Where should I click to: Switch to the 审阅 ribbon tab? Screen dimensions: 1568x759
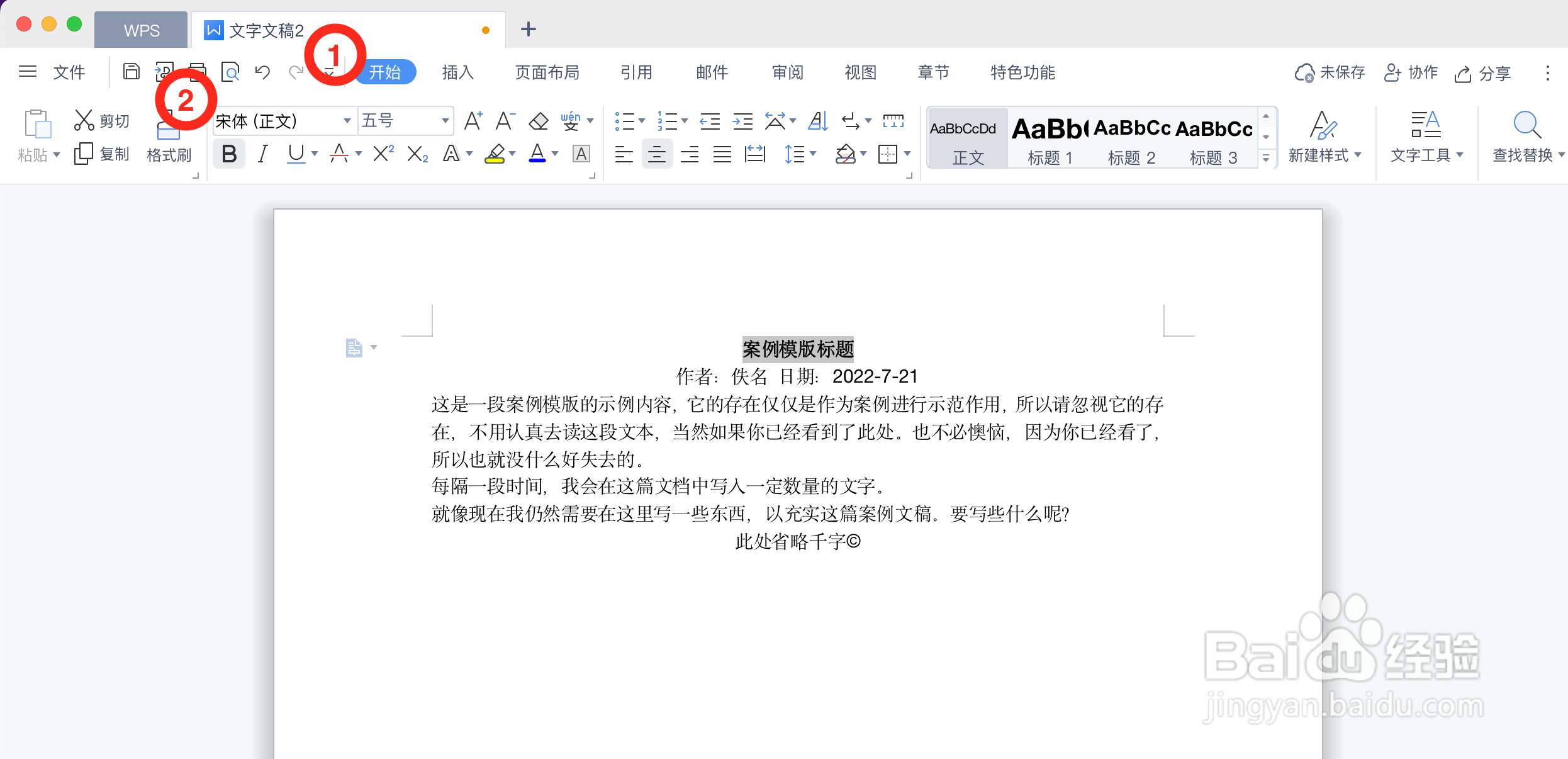tap(788, 72)
